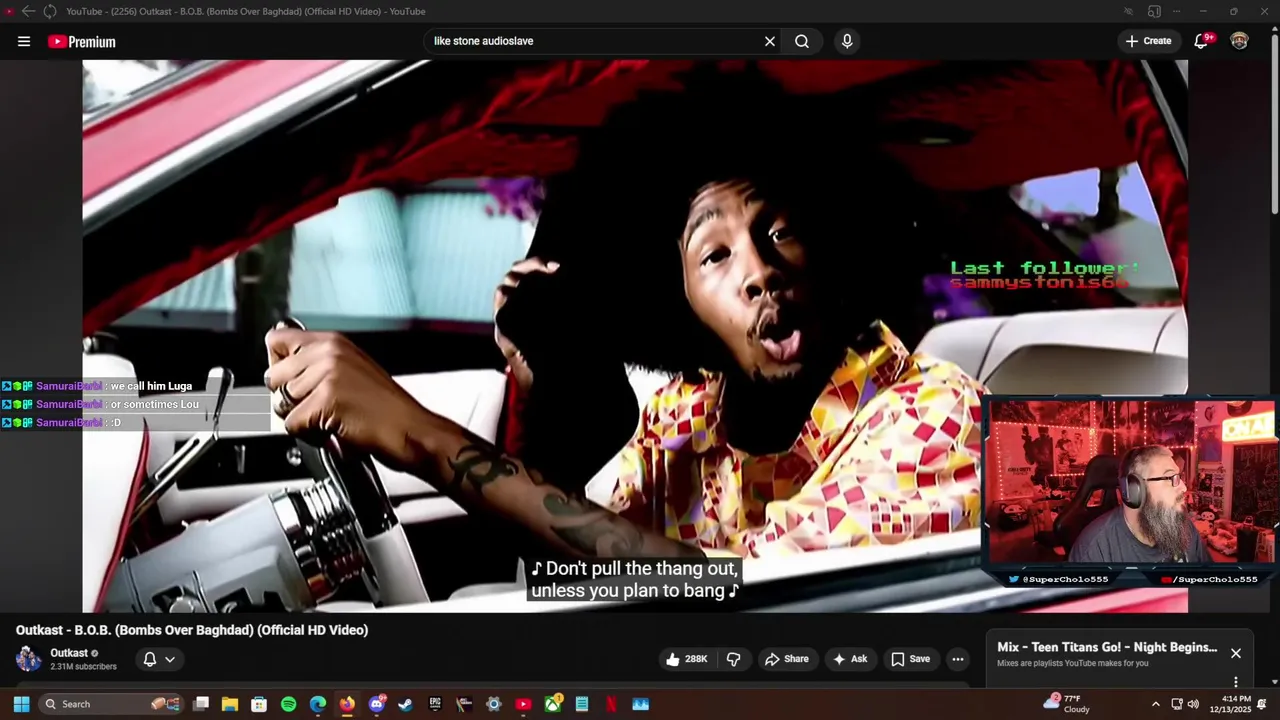Open the Outkast channel name link
Image resolution: width=1280 pixels, height=720 pixels.
coord(69,653)
